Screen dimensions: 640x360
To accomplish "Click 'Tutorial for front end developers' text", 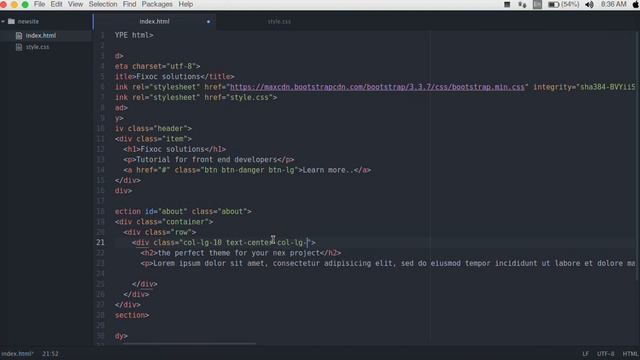I will pos(207,160).
